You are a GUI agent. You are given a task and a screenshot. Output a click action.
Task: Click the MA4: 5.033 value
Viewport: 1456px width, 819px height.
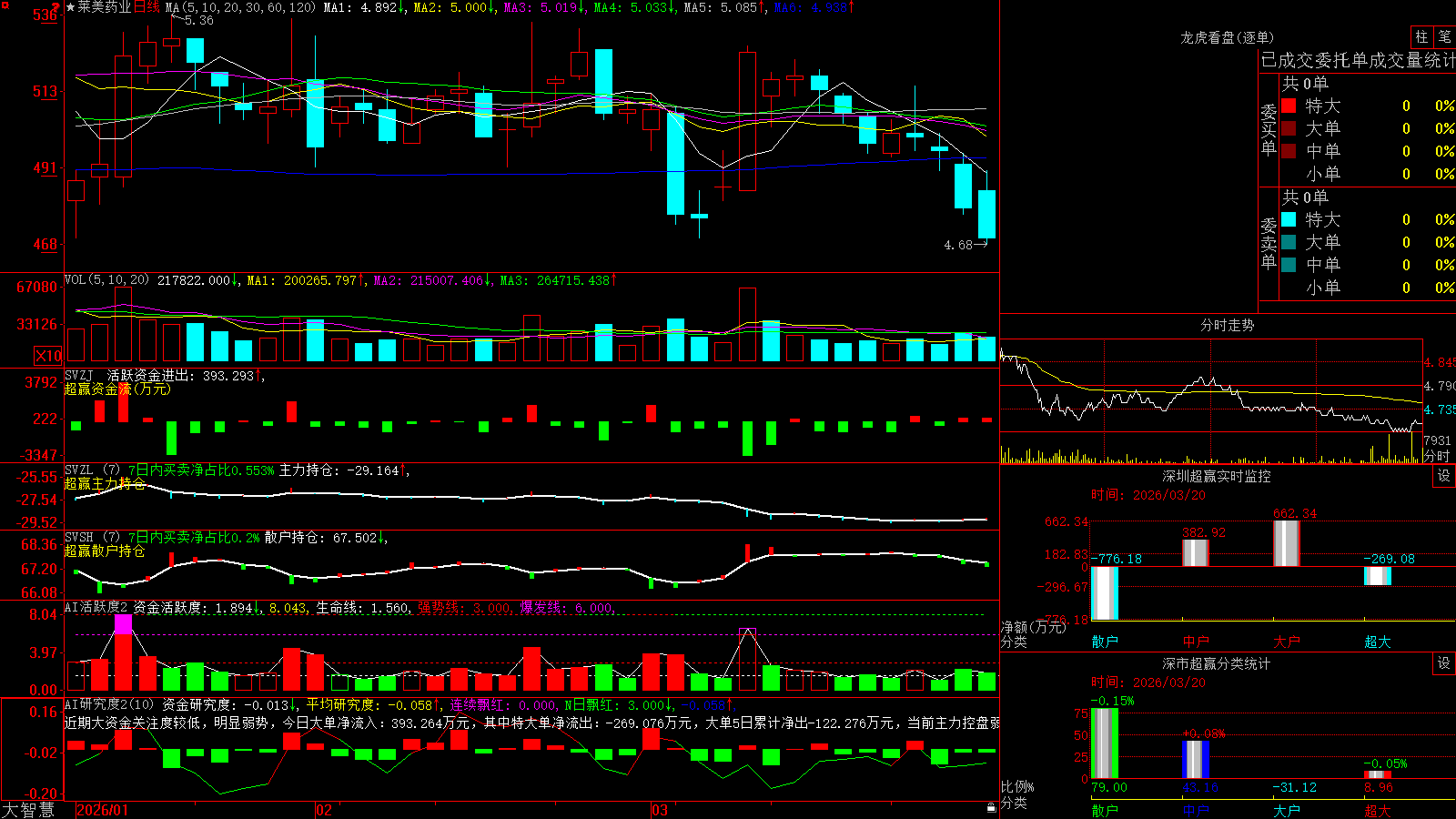634,7
